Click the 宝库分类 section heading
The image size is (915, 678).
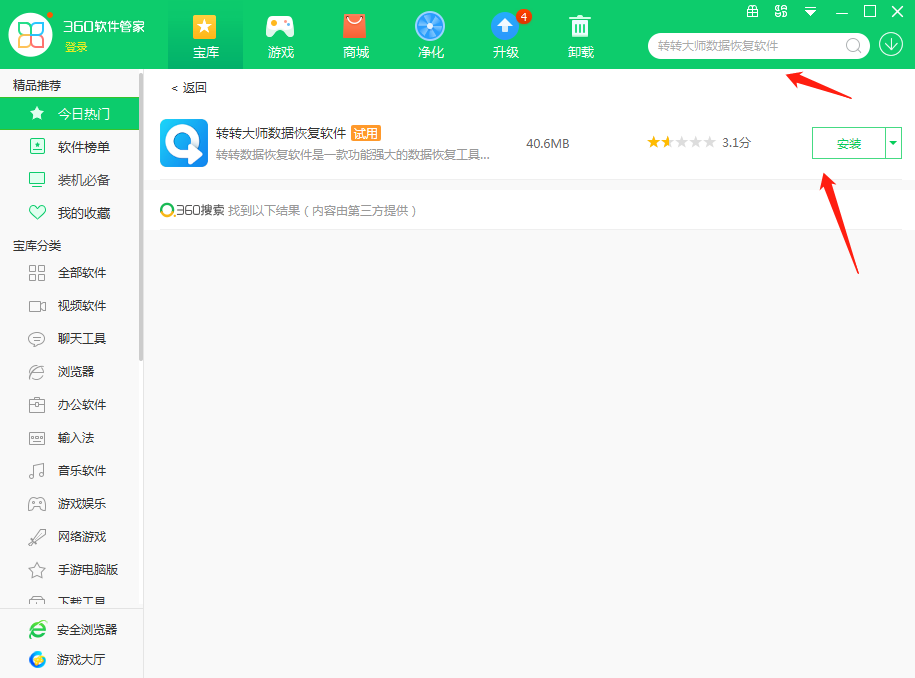(x=37, y=246)
